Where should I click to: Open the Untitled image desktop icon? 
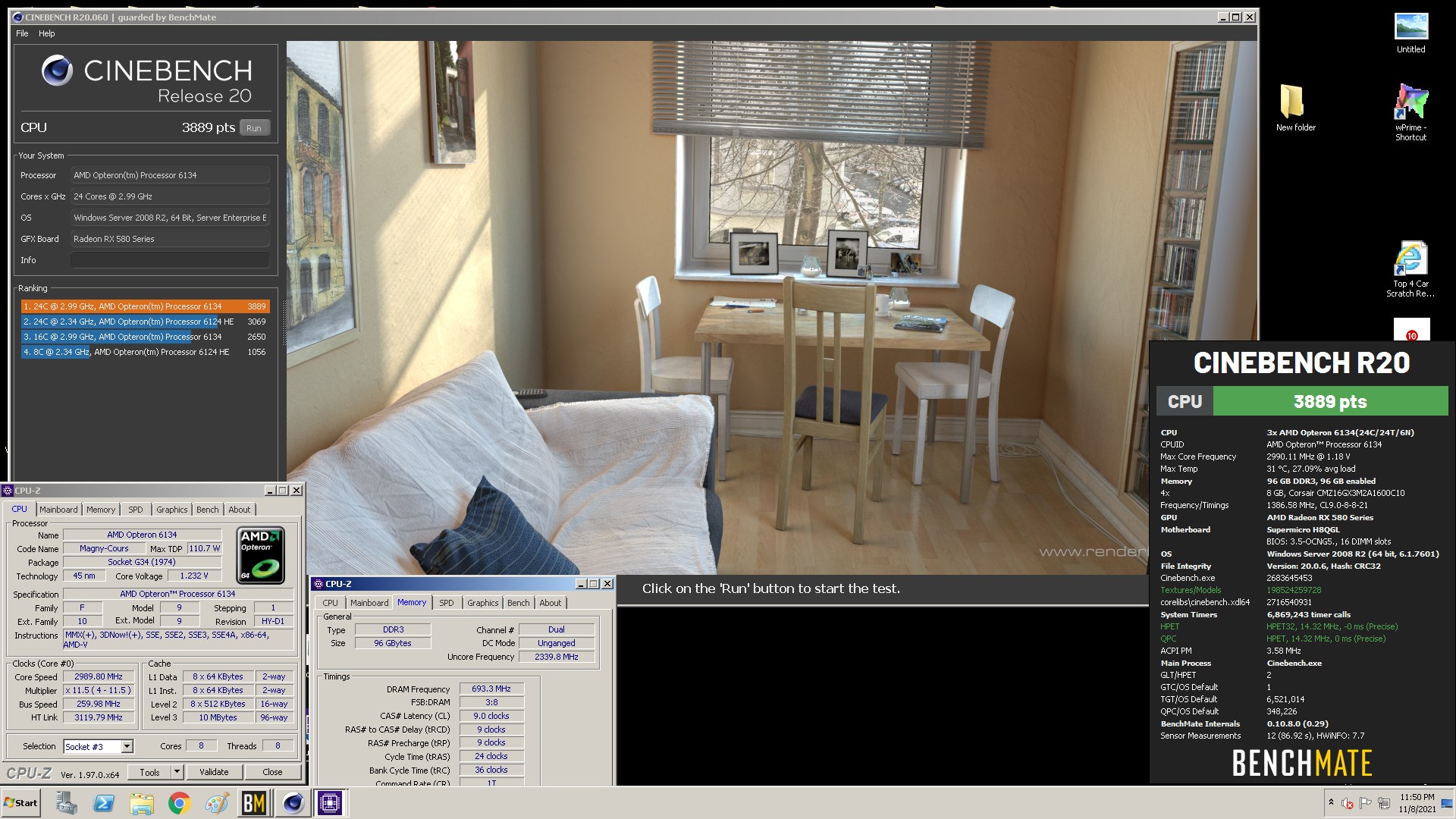pos(1411,33)
